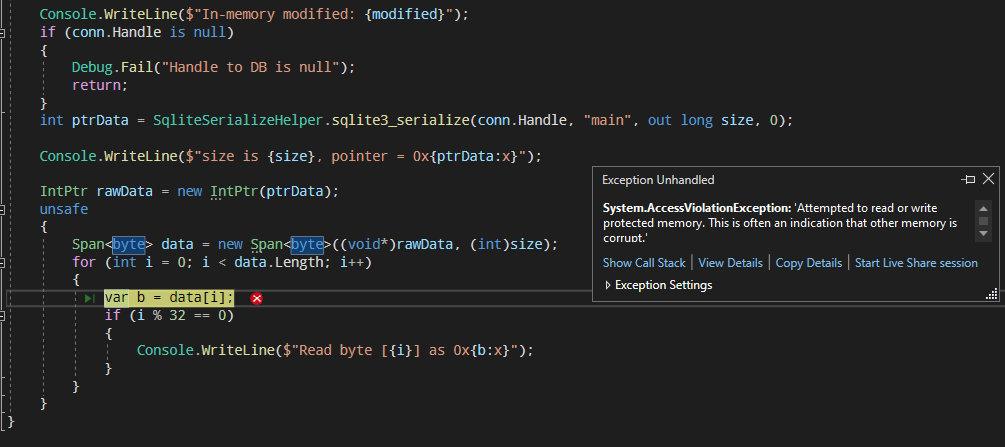The width and height of the screenshot is (1005, 447).
Task: Start Live Share session link
Action: pos(917,263)
